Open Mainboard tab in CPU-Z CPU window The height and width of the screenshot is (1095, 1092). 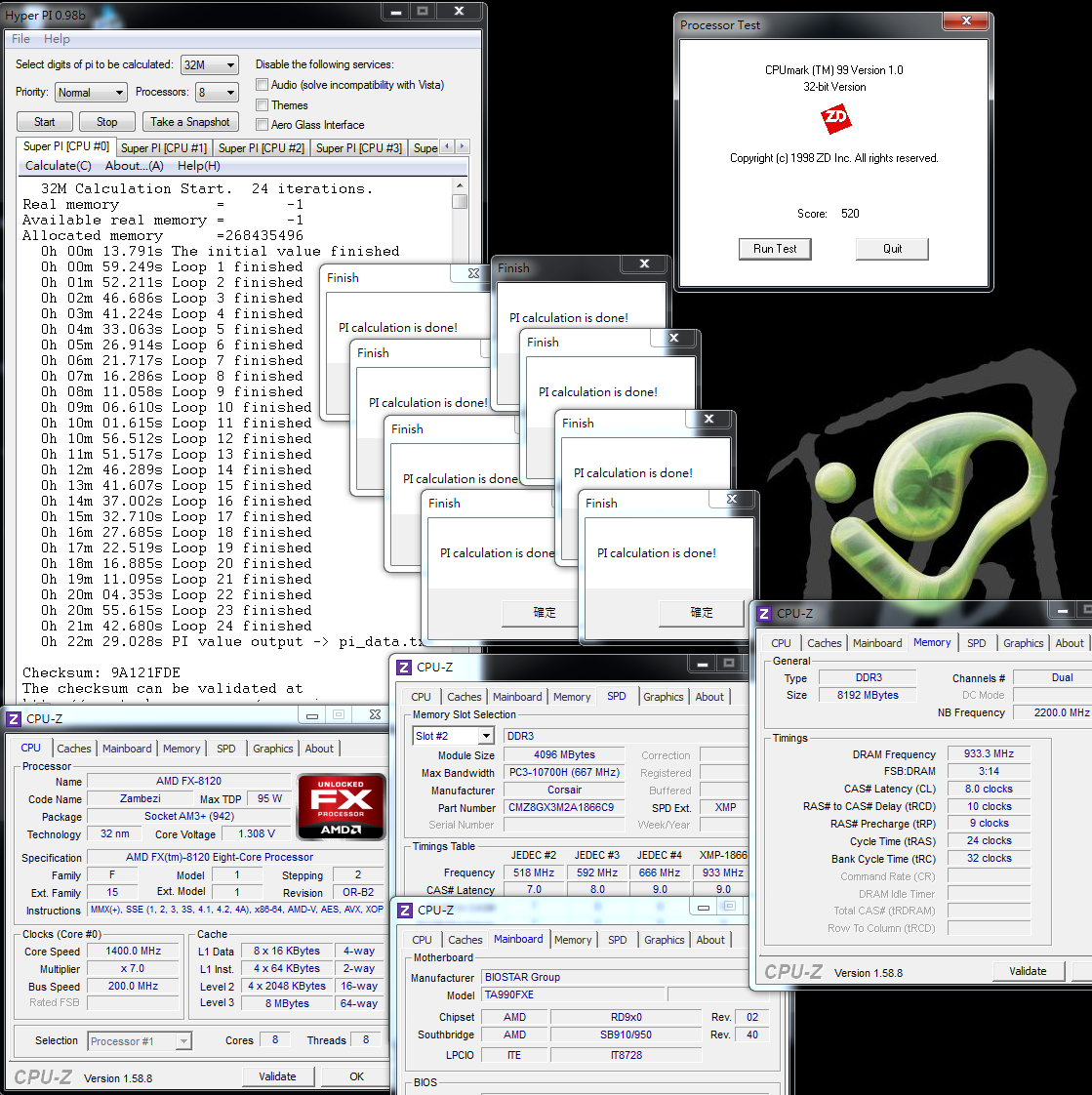click(x=127, y=749)
